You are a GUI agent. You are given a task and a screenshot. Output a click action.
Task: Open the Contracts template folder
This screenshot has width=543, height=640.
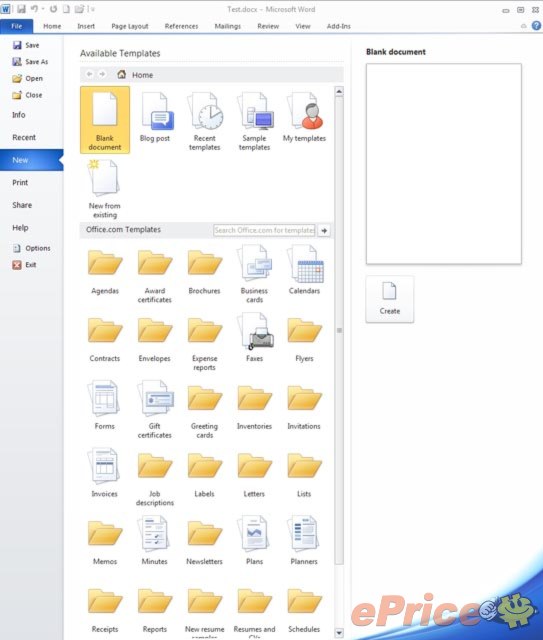click(x=105, y=338)
